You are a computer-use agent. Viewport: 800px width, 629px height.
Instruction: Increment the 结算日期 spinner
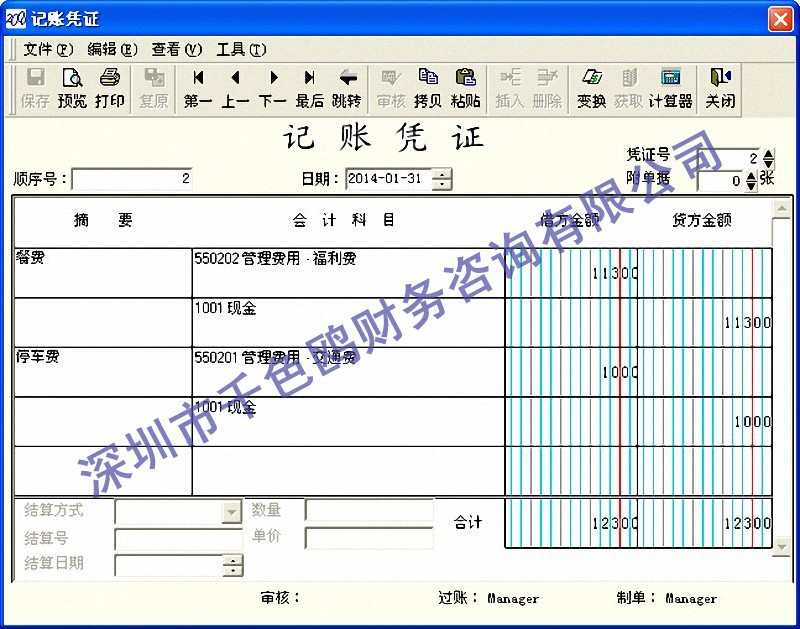[x=233, y=560]
